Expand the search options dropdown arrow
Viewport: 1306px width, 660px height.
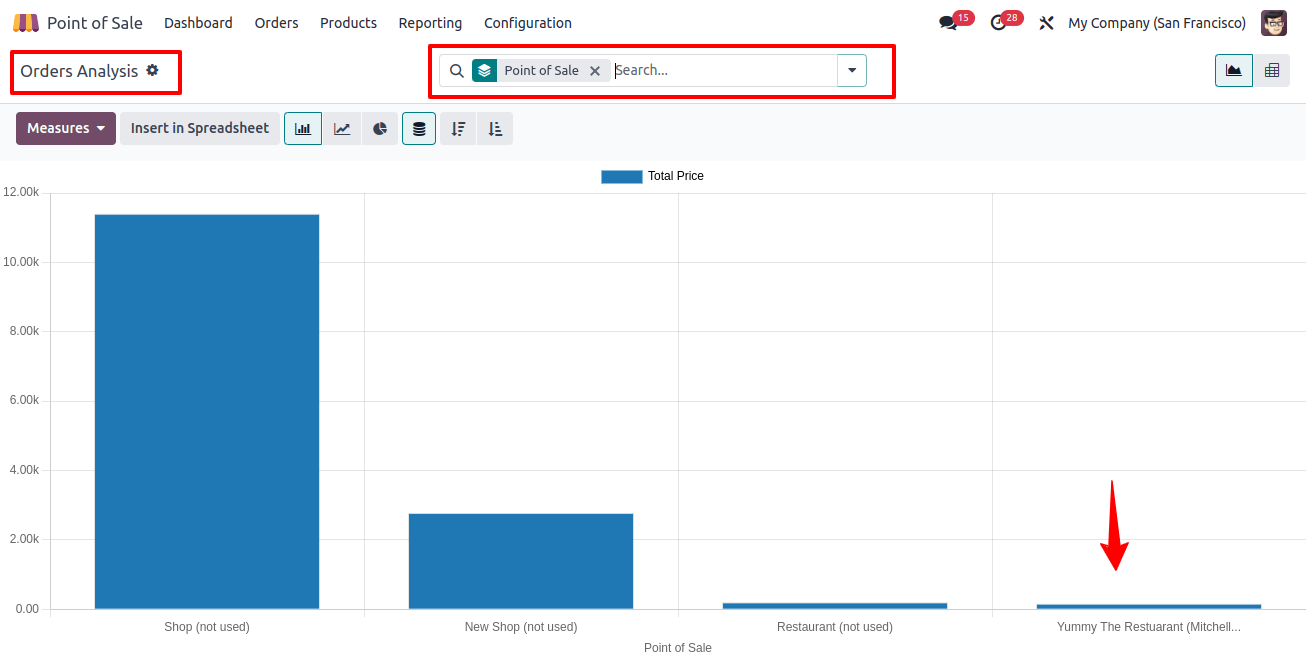click(852, 70)
